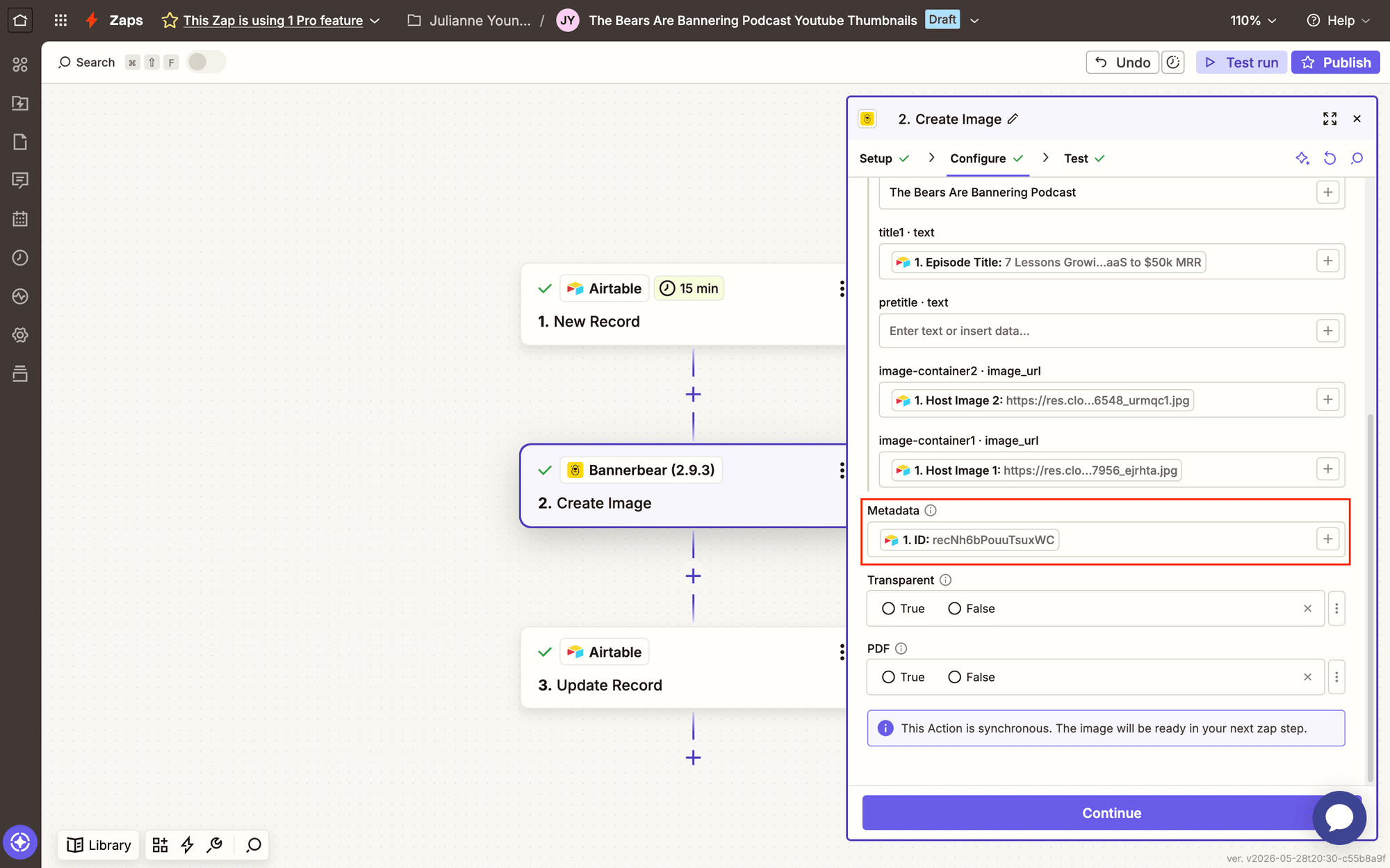Click the Undo button
The height and width of the screenshot is (868, 1390).
[1122, 63]
